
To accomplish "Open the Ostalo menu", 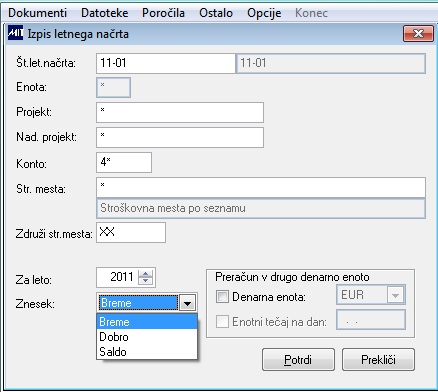I will (x=216, y=13).
